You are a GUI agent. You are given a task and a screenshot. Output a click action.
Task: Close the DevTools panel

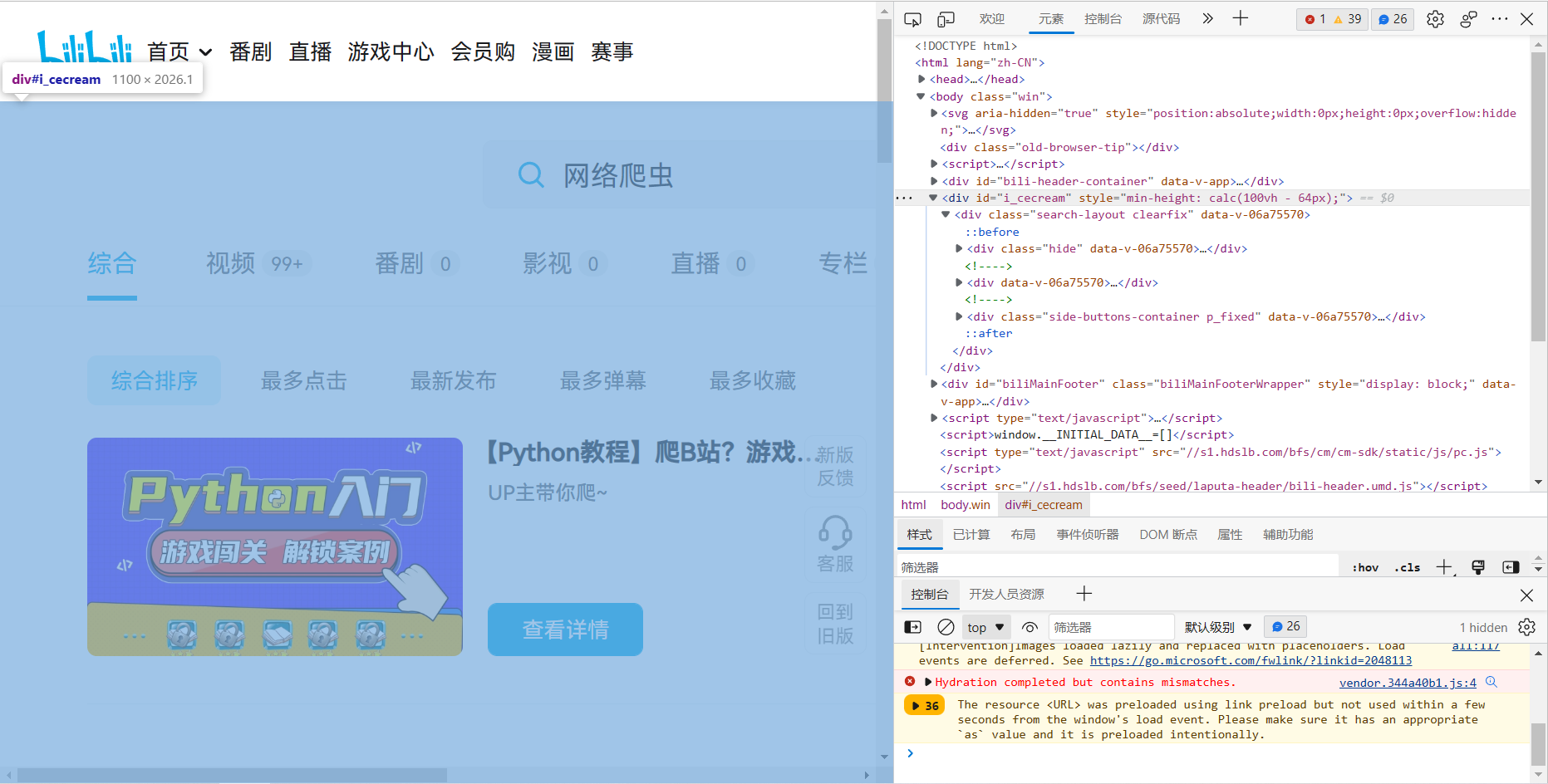[x=1527, y=19]
